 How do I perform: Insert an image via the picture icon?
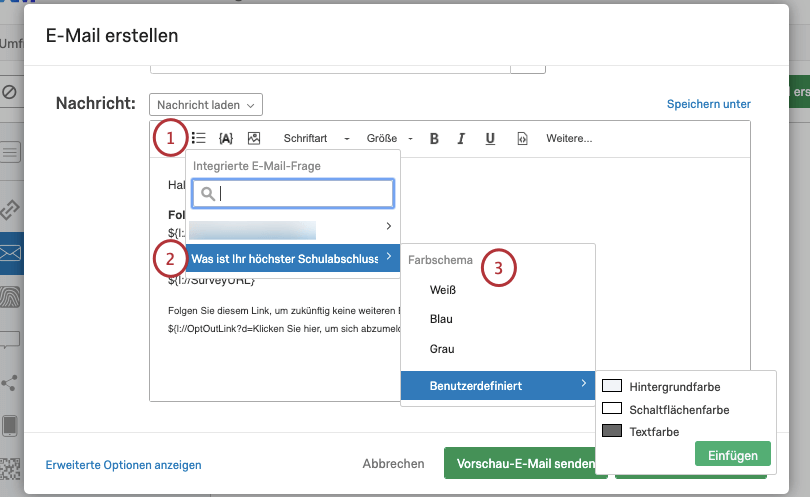254,138
